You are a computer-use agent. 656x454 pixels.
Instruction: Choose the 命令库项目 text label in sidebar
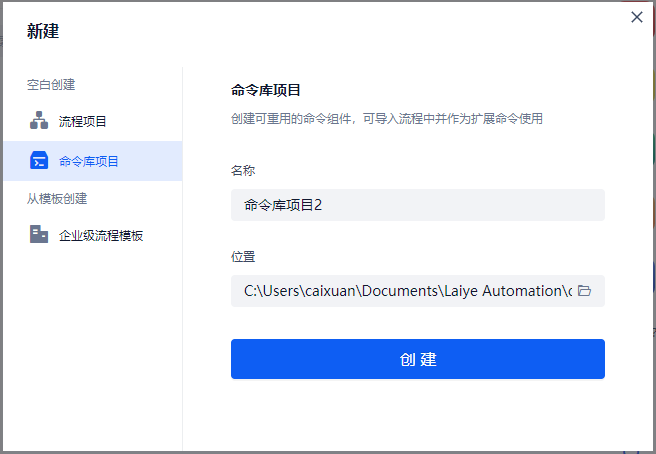pos(89,161)
